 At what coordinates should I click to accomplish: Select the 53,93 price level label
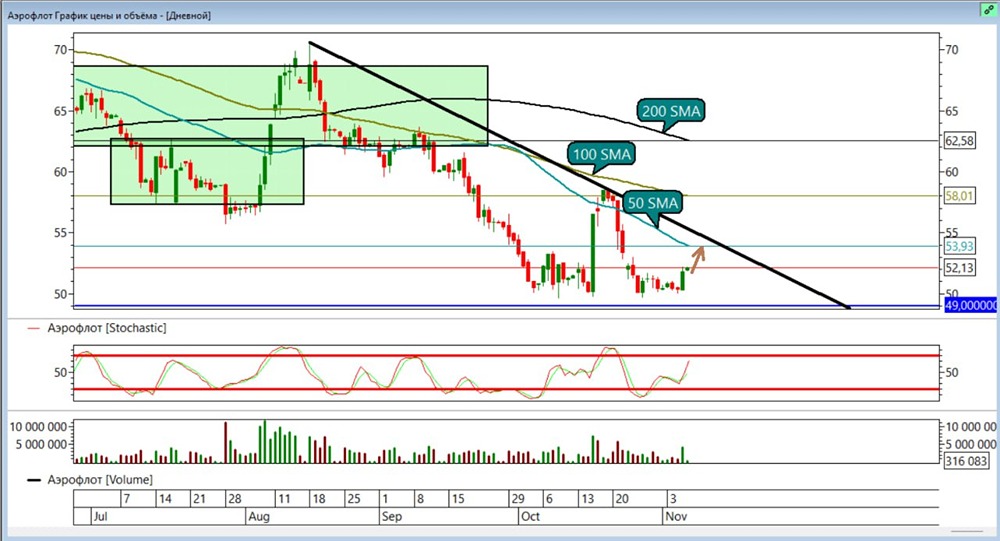pos(959,246)
